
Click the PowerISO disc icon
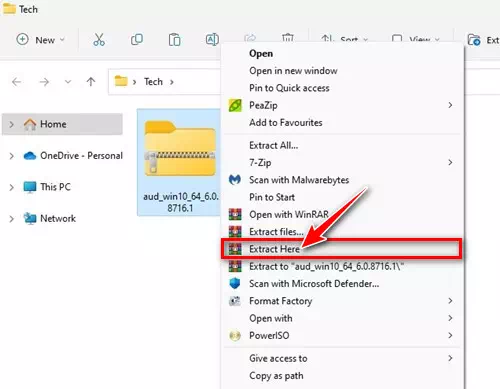click(x=235, y=336)
